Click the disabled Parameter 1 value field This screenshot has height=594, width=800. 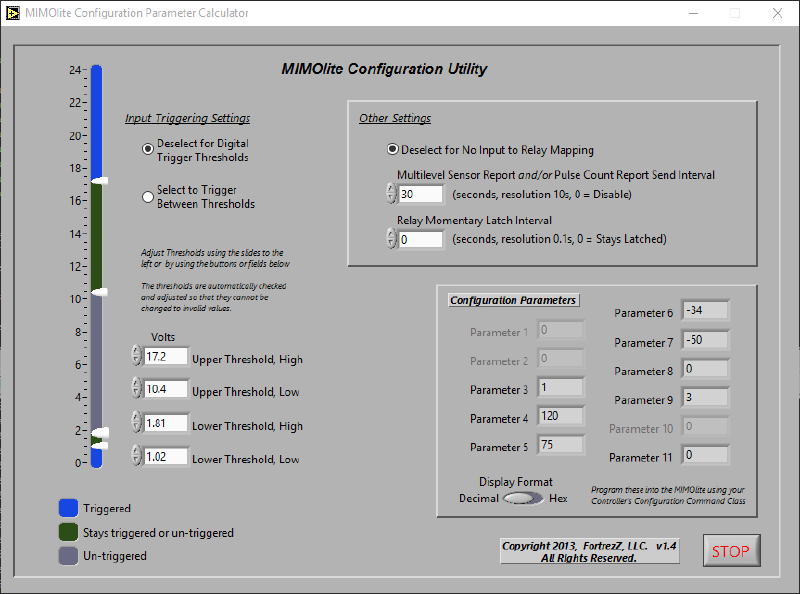(561, 330)
